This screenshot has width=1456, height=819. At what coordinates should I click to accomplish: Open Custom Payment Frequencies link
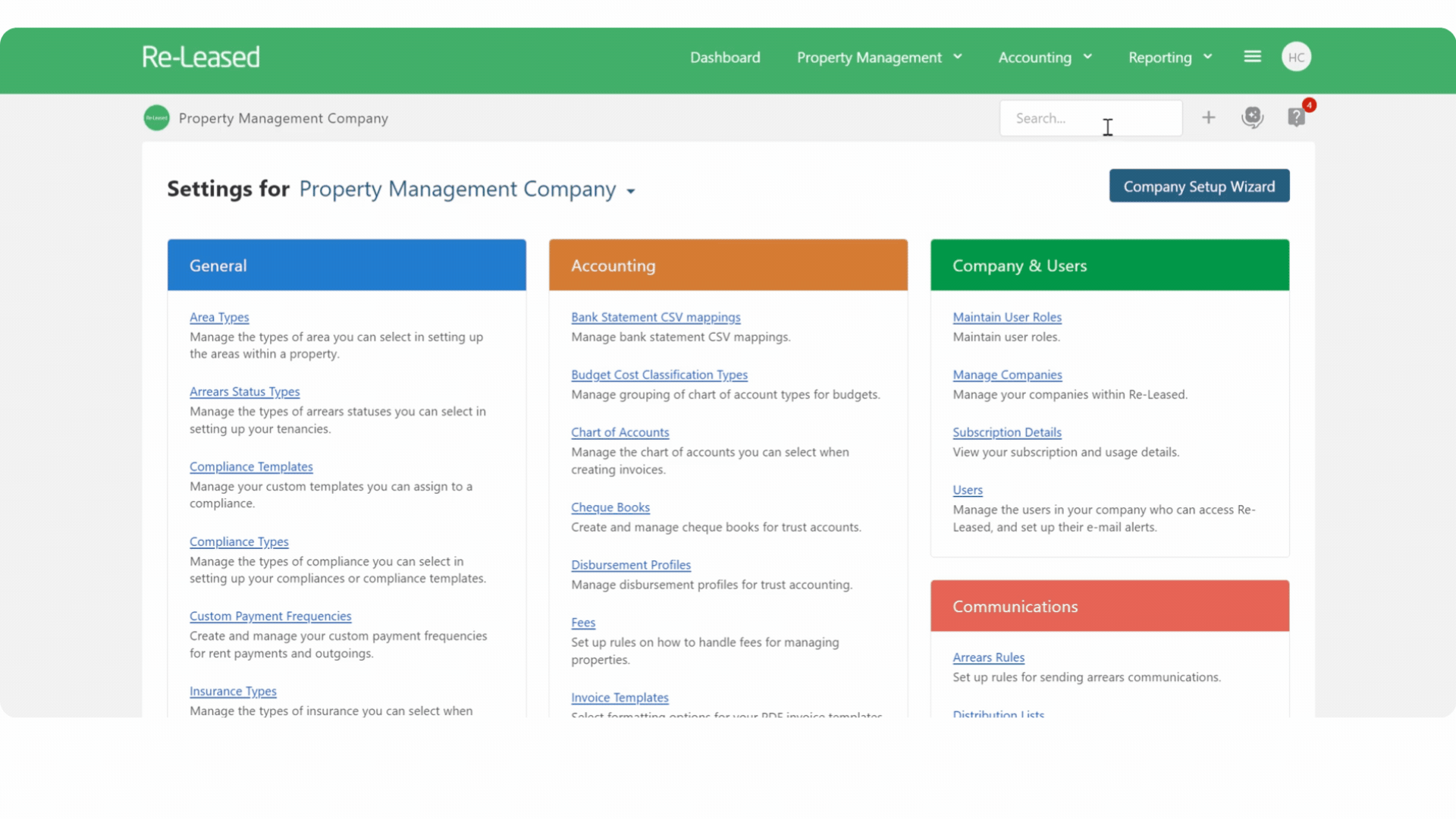pos(271,616)
